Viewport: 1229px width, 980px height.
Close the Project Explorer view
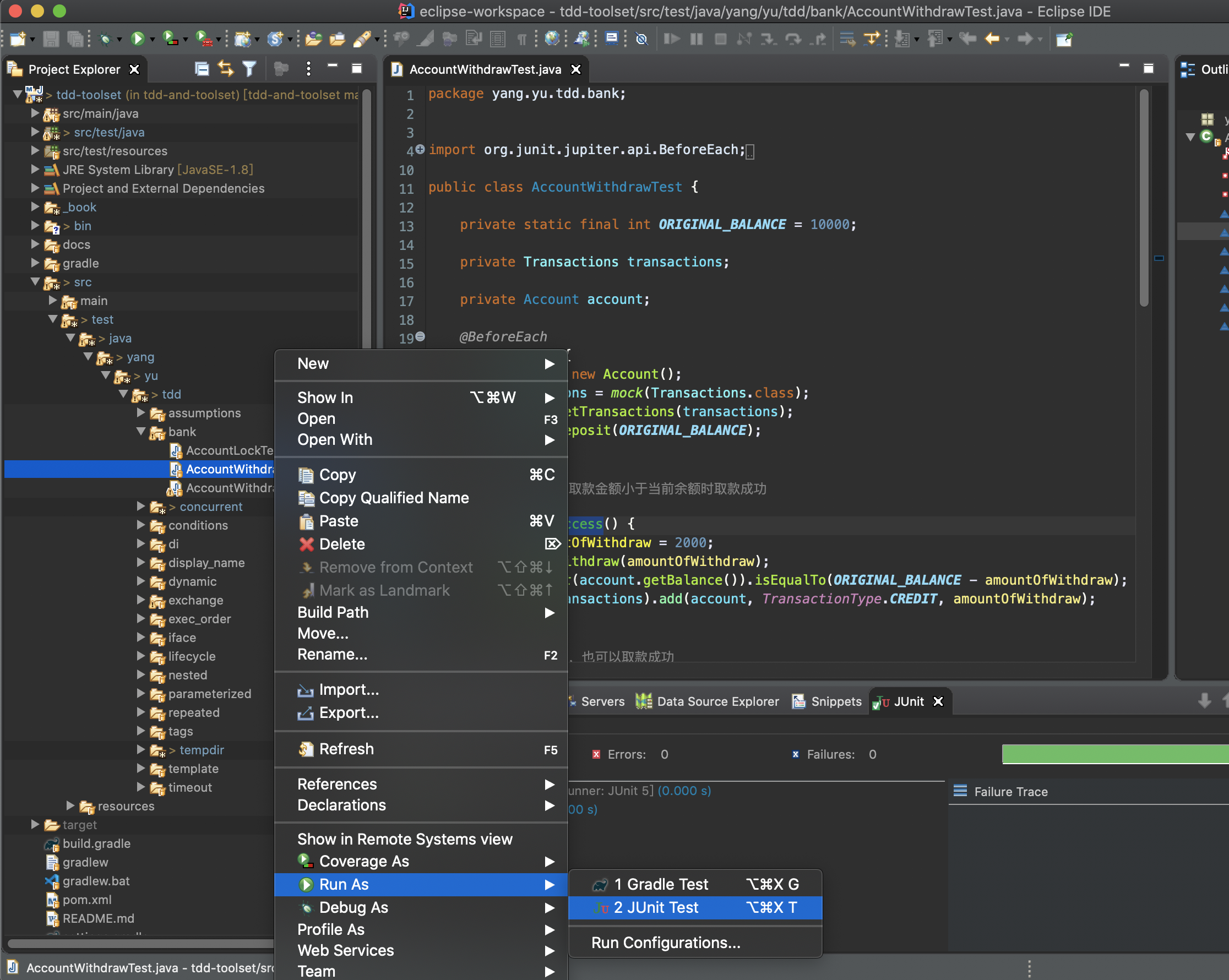tap(134, 69)
